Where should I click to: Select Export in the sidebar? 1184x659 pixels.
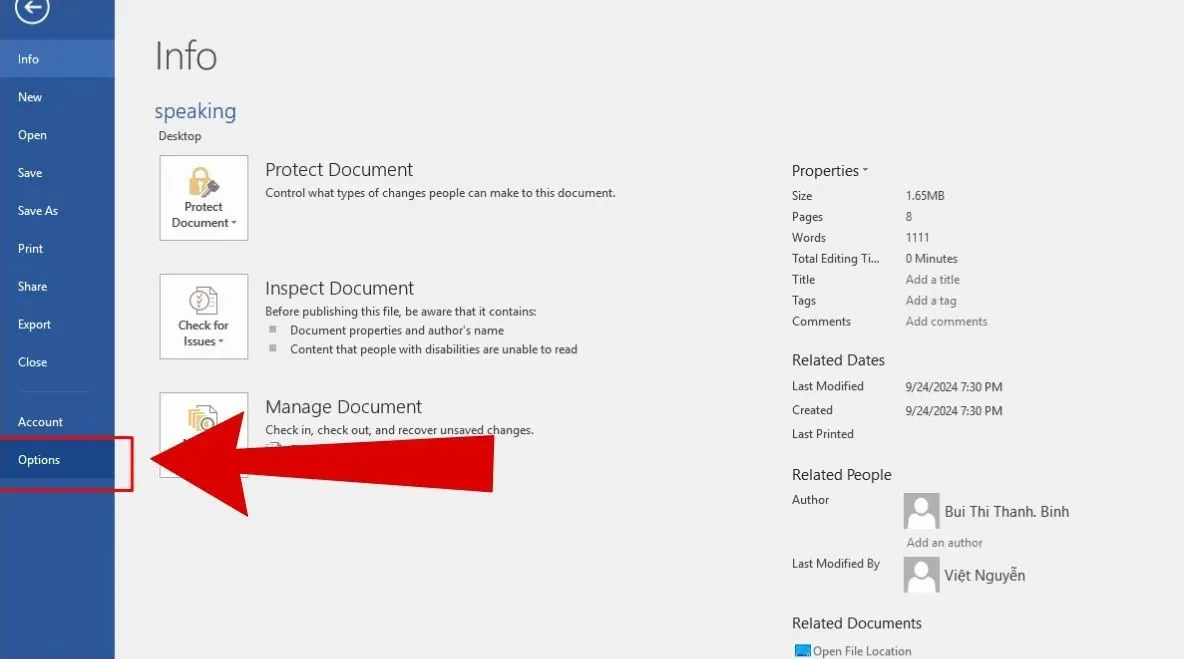click(x=57, y=324)
